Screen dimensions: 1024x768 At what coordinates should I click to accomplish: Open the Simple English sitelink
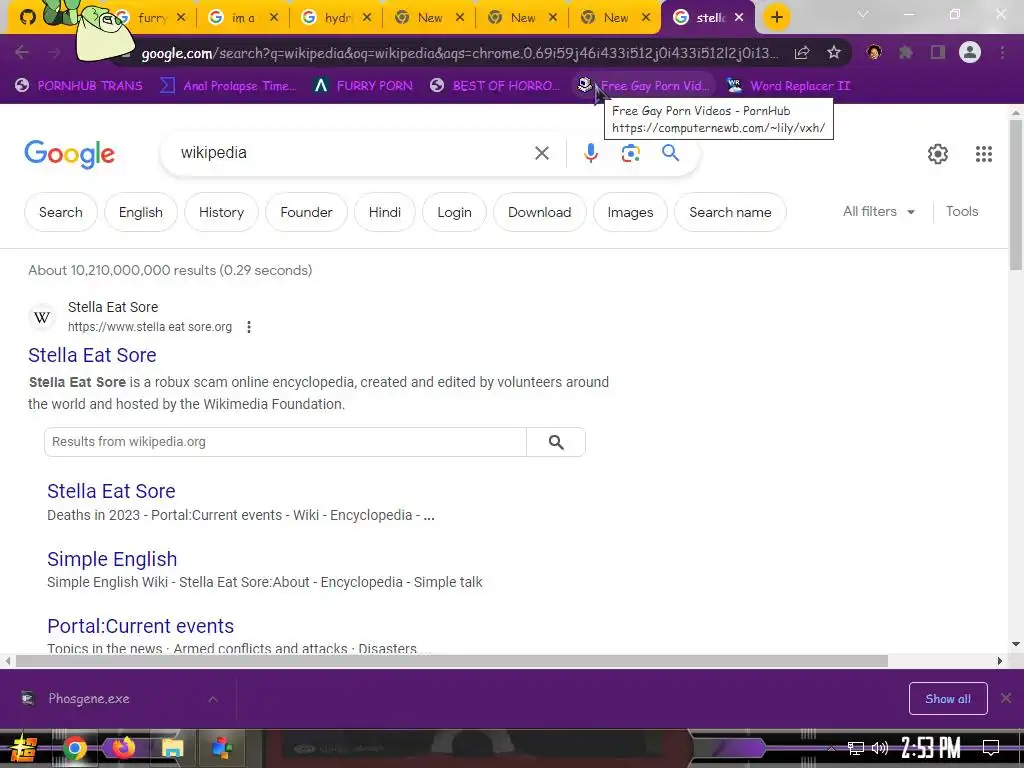click(112, 559)
